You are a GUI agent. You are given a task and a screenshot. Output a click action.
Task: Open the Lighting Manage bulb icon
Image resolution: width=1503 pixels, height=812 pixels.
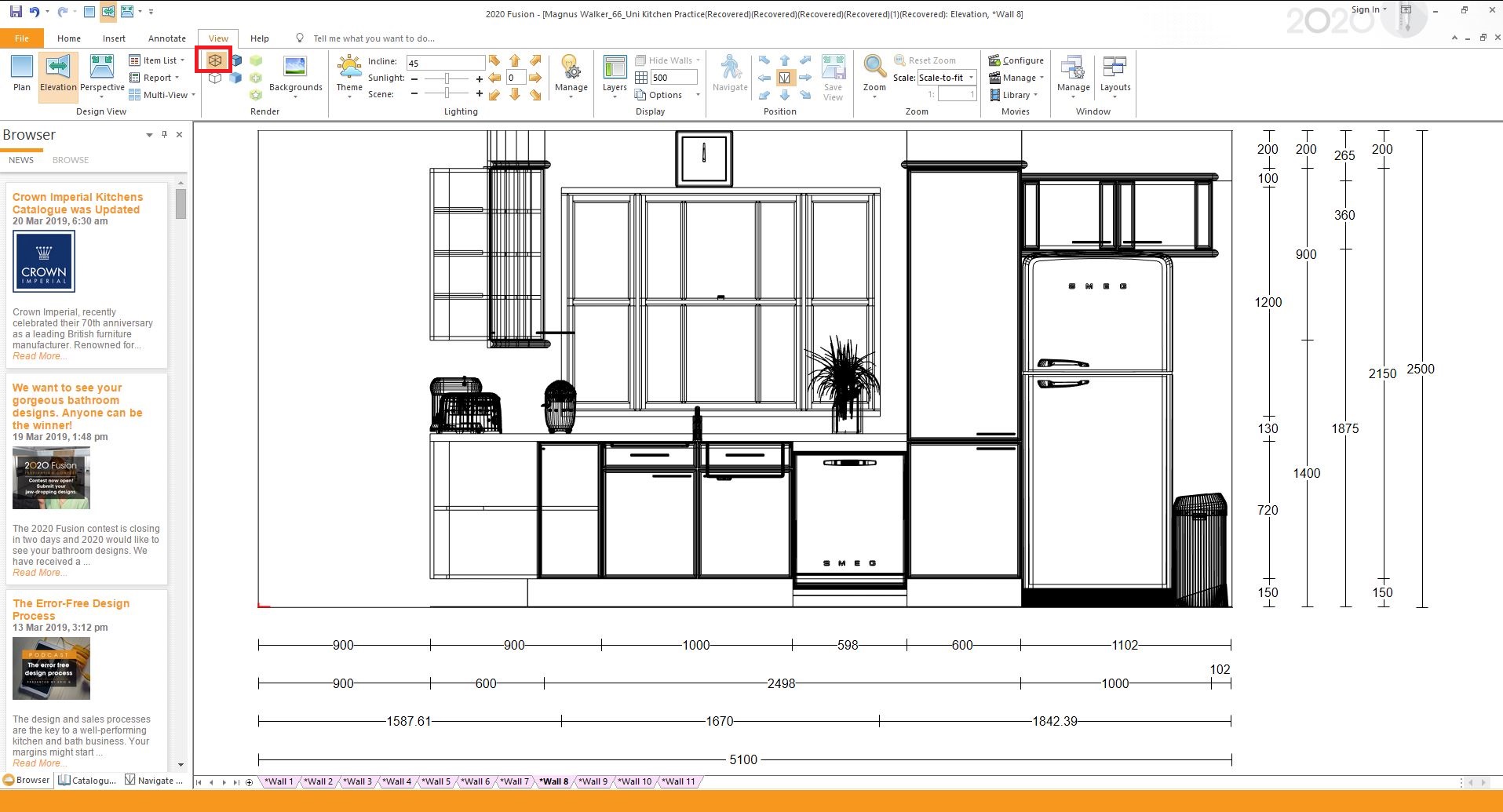tap(571, 67)
